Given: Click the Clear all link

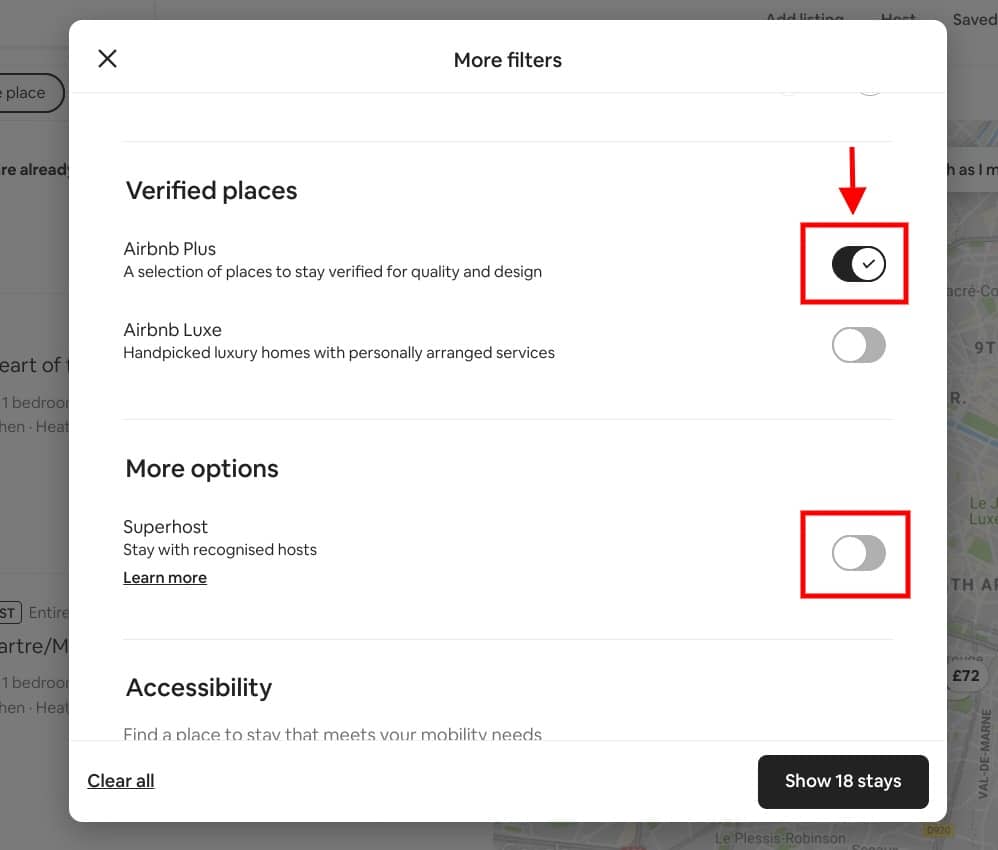Looking at the screenshot, I should pyautogui.click(x=120, y=781).
